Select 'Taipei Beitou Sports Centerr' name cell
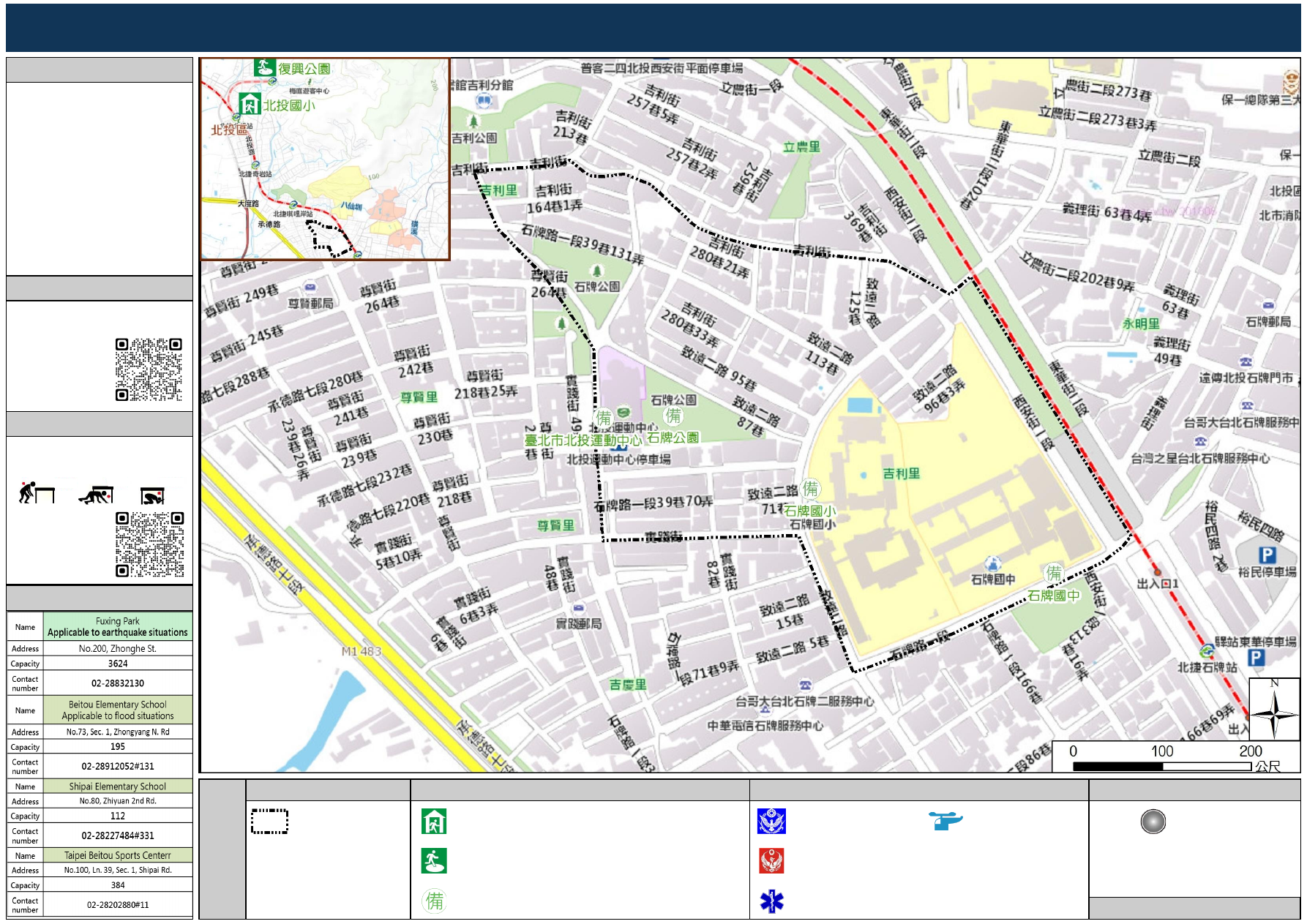The image size is (1307, 924). pos(118,855)
